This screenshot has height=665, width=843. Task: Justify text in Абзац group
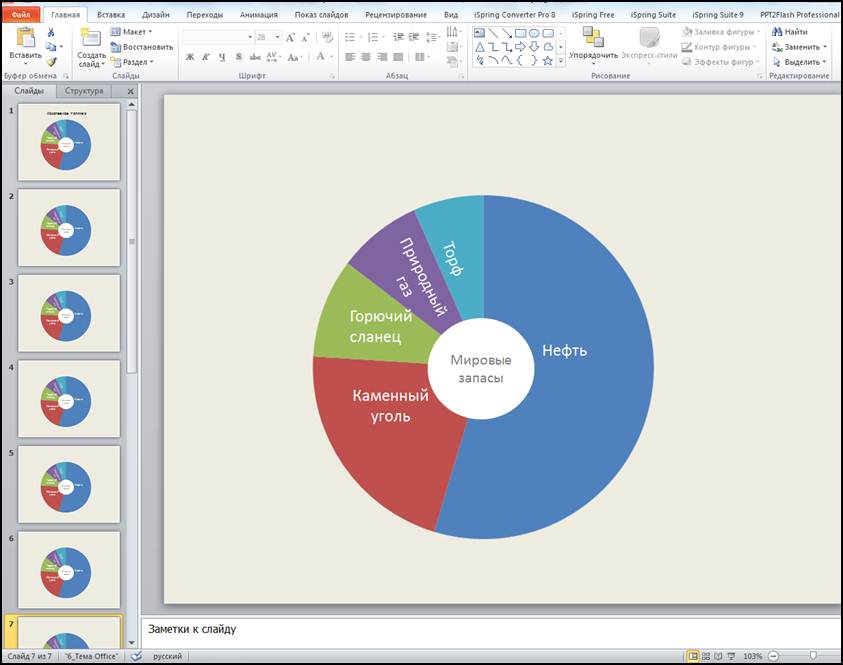click(x=398, y=56)
